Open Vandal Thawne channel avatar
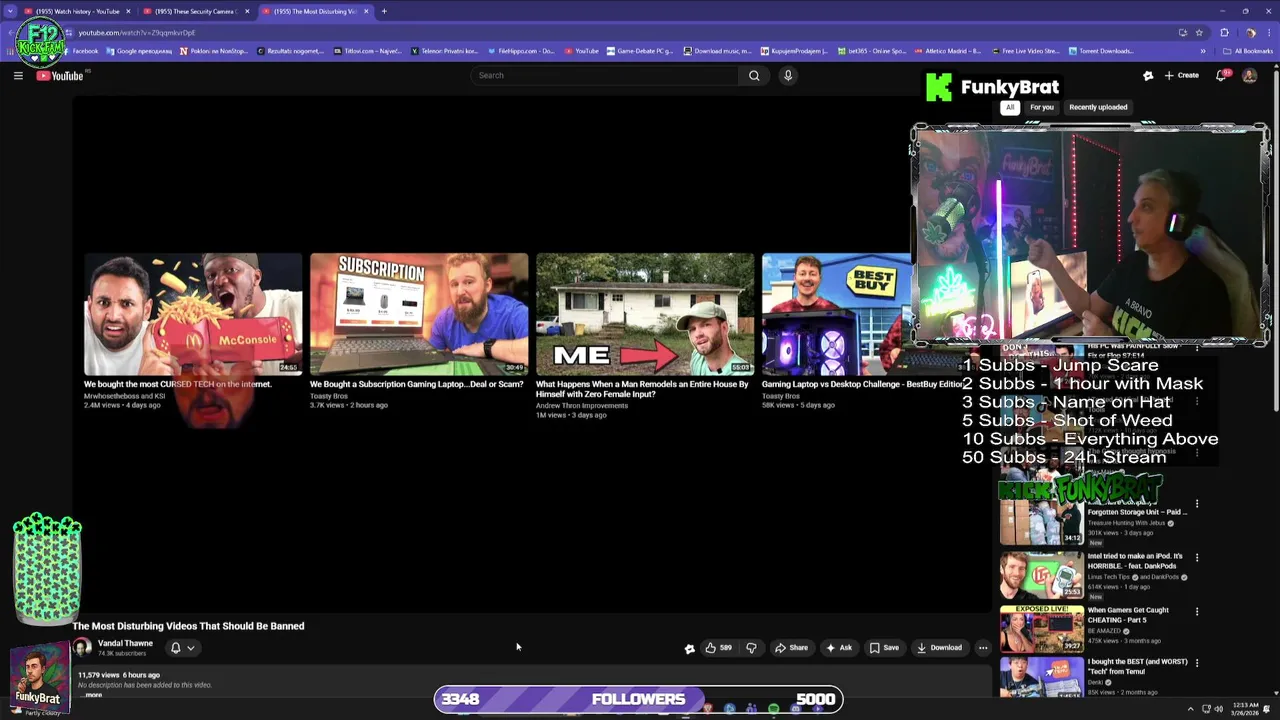This screenshot has width=1280, height=720. 82,647
